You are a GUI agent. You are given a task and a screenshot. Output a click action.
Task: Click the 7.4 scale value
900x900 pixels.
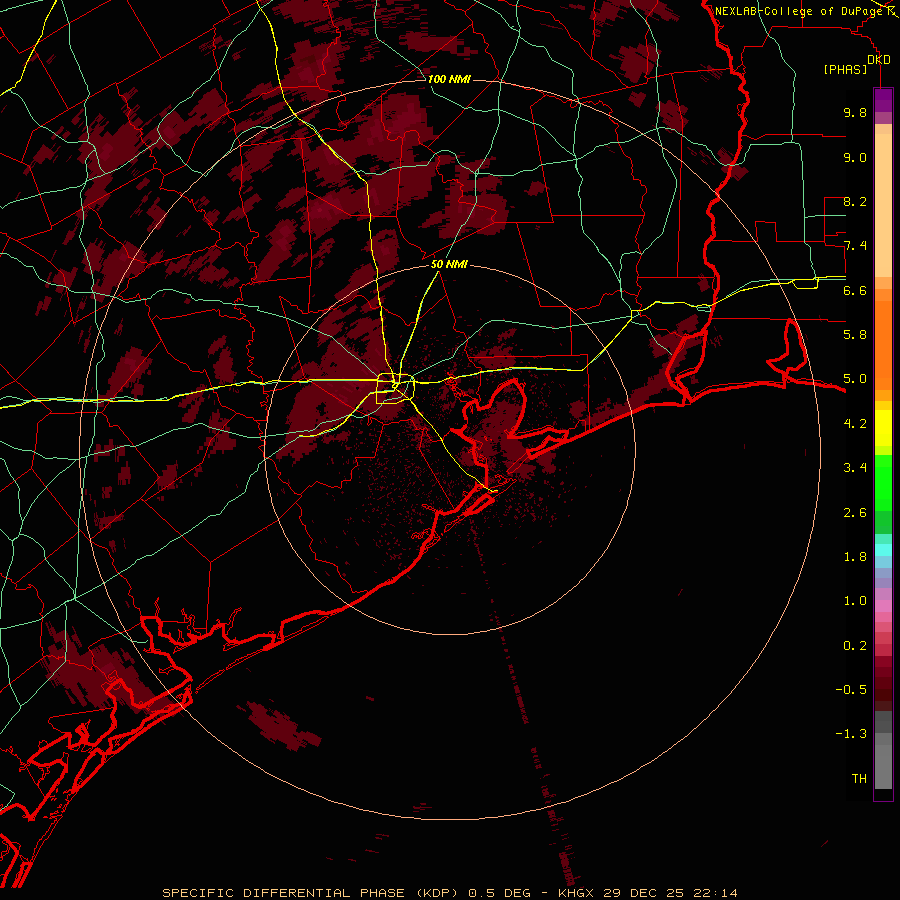coord(855,246)
